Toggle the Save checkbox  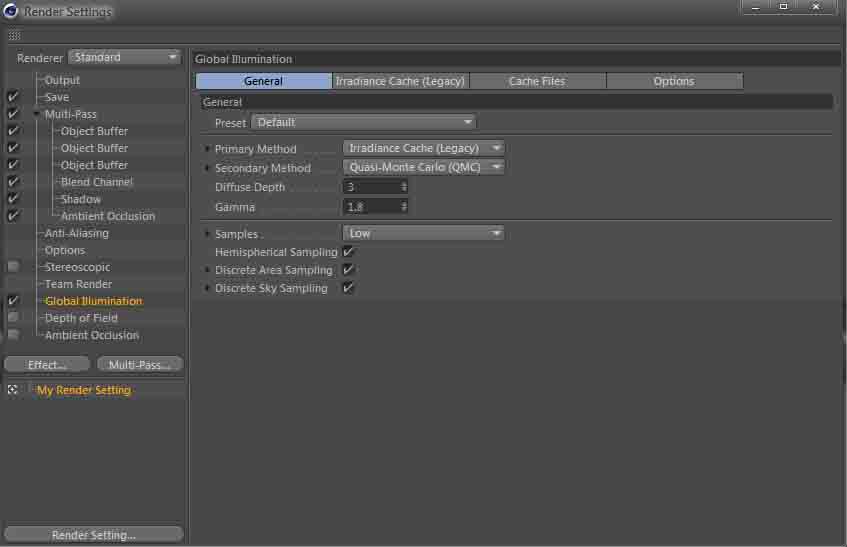[x=13, y=97]
